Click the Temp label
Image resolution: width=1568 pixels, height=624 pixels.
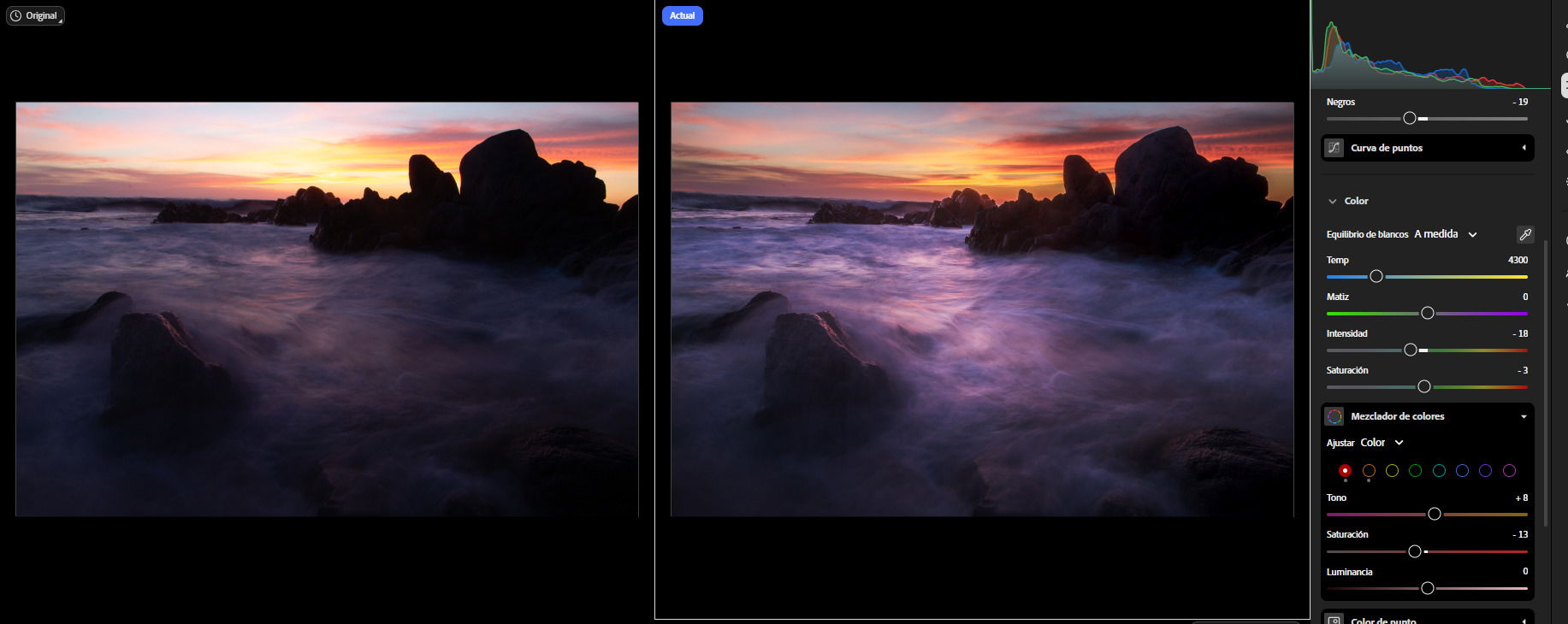pyautogui.click(x=1338, y=260)
